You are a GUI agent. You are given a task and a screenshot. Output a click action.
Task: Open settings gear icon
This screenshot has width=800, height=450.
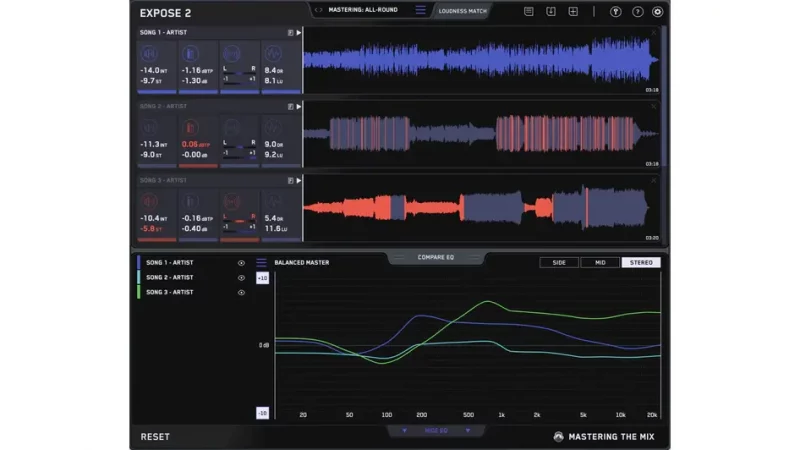pyautogui.click(x=658, y=11)
